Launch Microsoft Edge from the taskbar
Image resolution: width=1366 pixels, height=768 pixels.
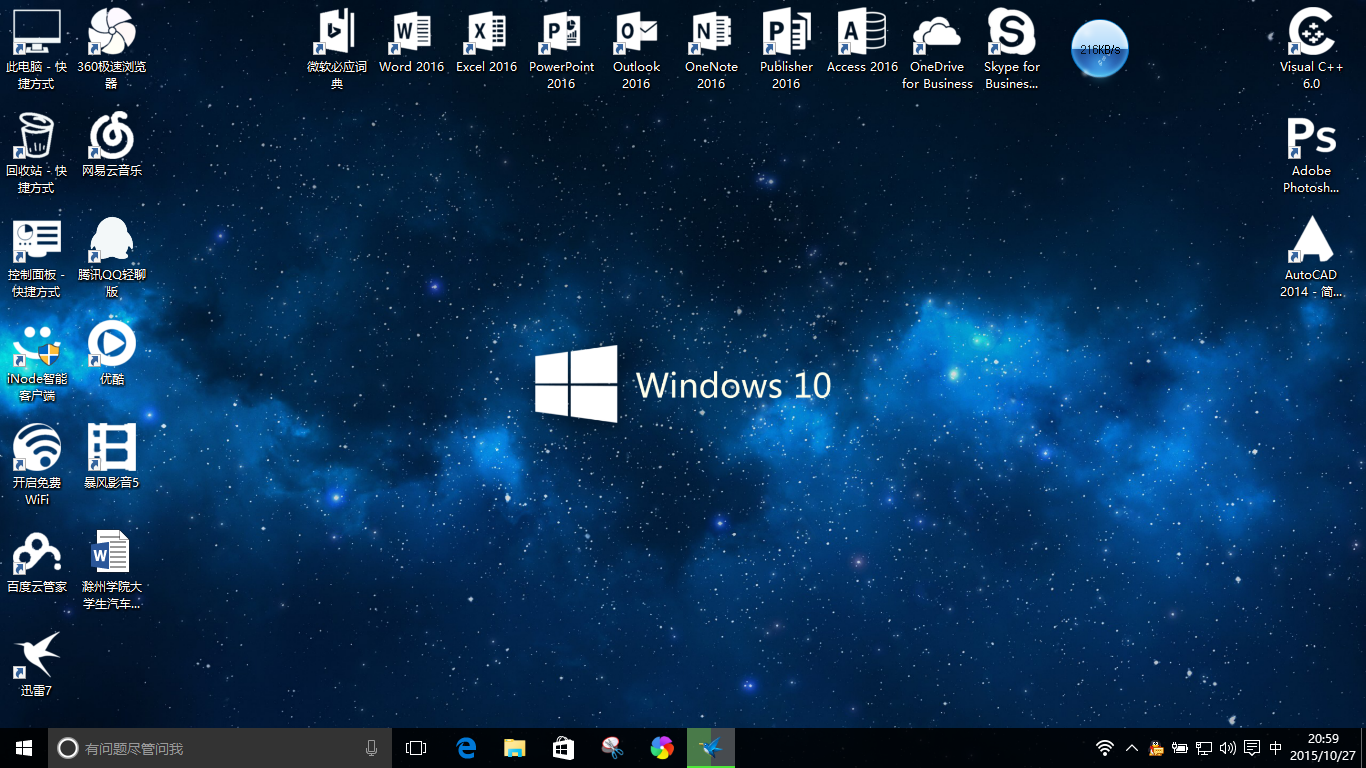(x=465, y=748)
